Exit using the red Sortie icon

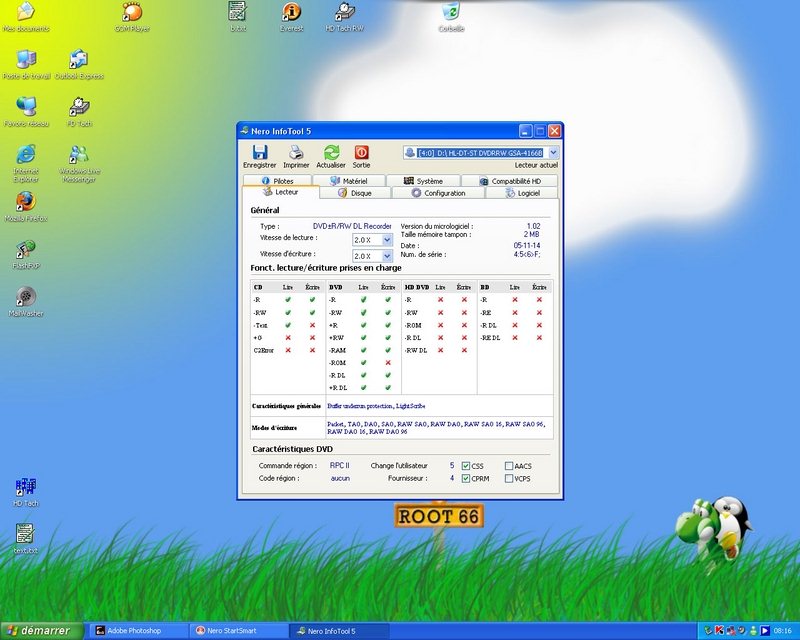tap(361, 152)
